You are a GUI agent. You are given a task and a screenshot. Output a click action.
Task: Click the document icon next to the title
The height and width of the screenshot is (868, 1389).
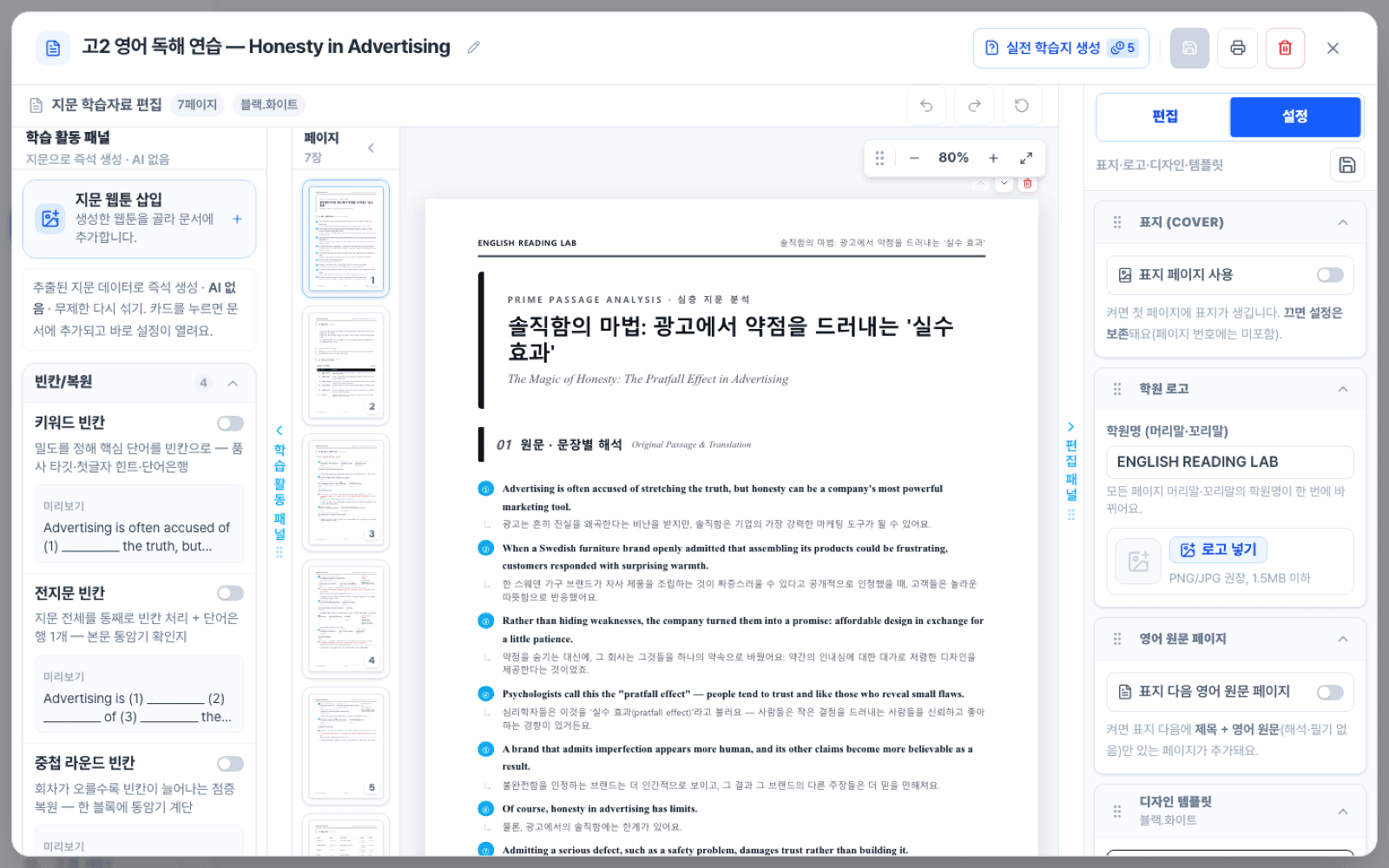(53, 48)
